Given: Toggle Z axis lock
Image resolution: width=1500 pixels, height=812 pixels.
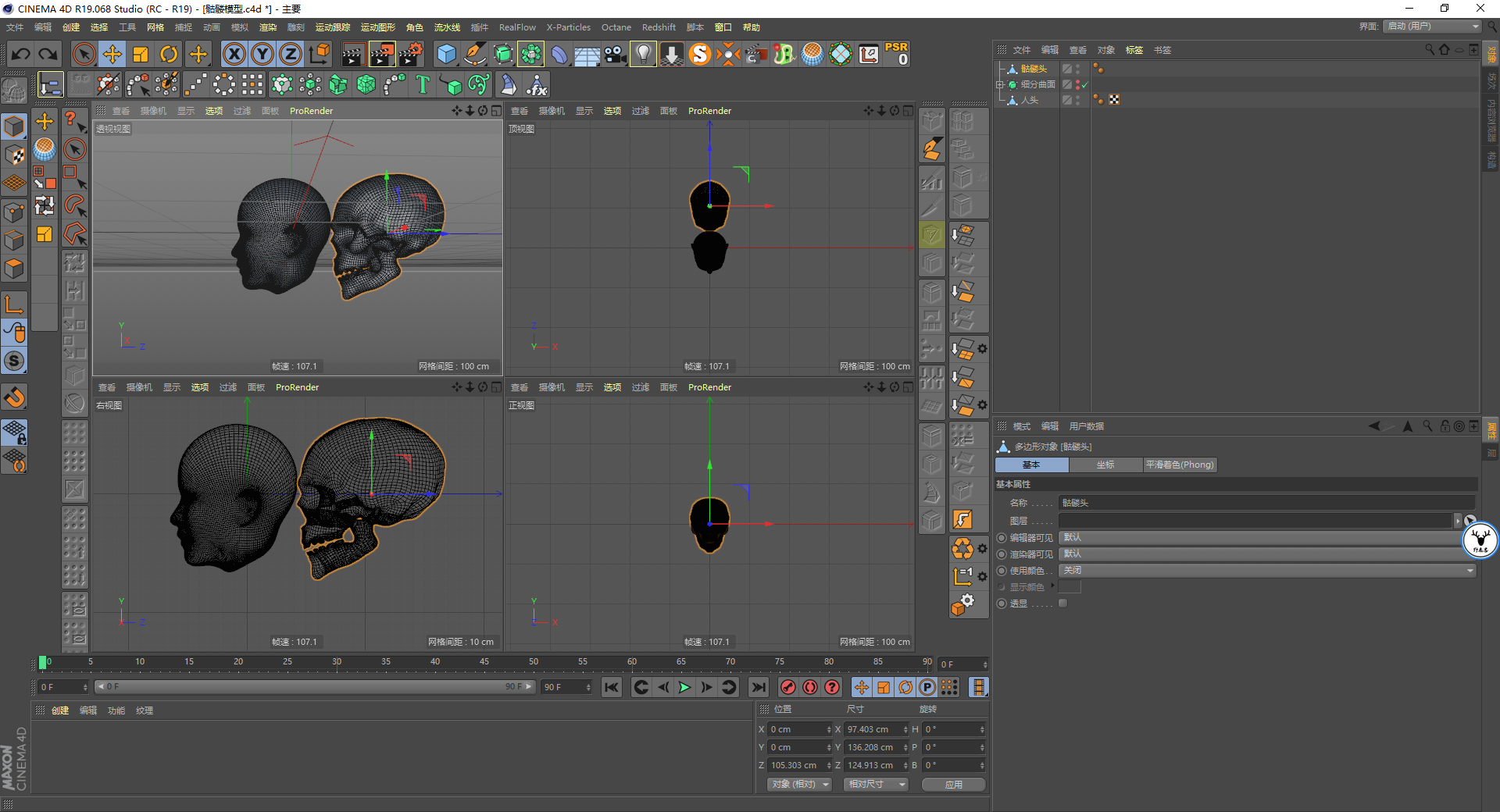Looking at the screenshot, I should point(291,54).
